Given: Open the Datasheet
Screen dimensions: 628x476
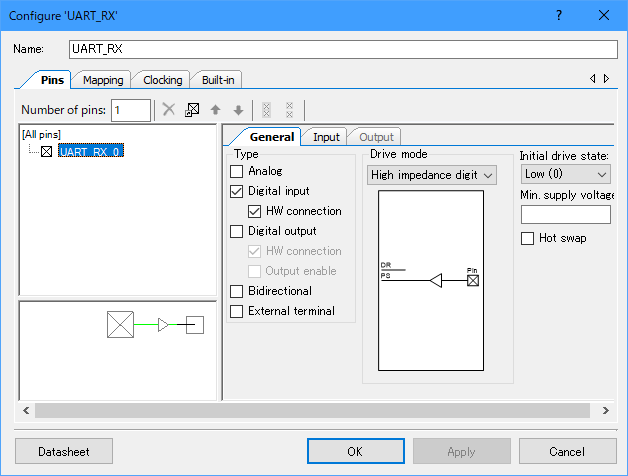Looking at the screenshot, I should (64, 451).
